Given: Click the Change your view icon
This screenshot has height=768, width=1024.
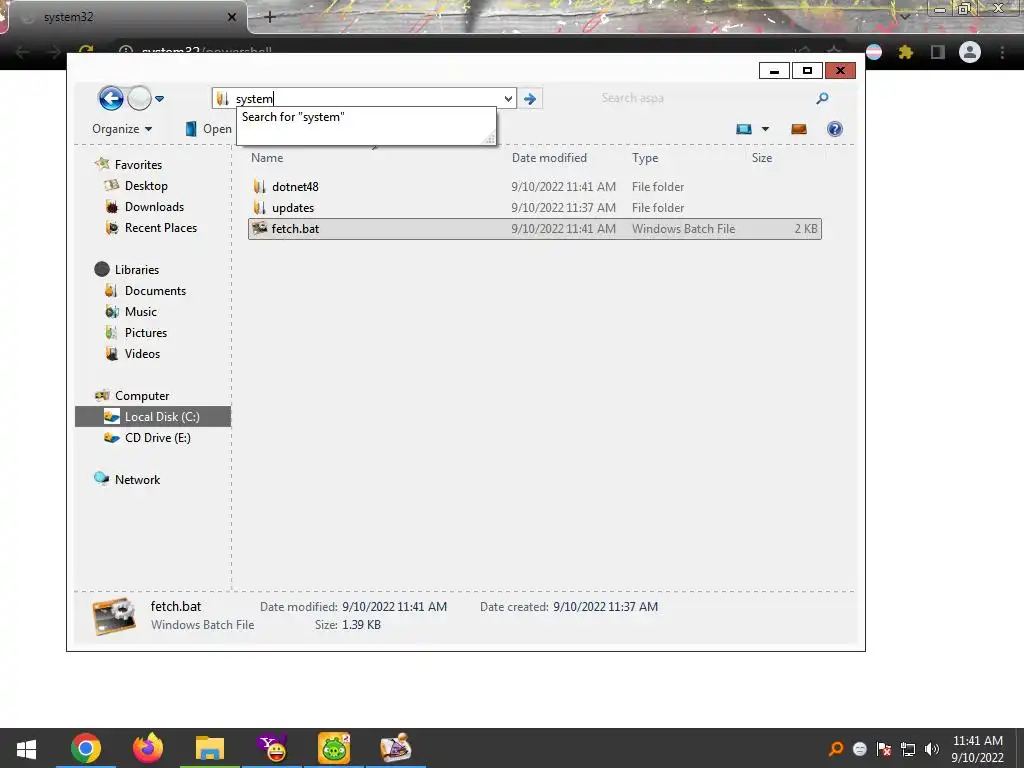Looking at the screenshot, I should (744, 129).
